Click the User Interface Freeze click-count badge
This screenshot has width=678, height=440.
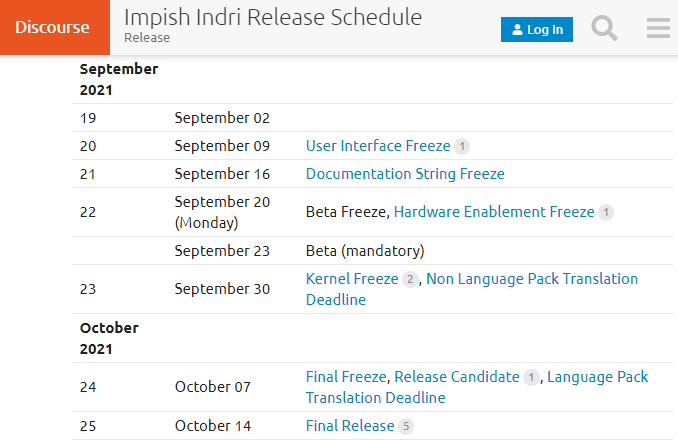(461, 146)
